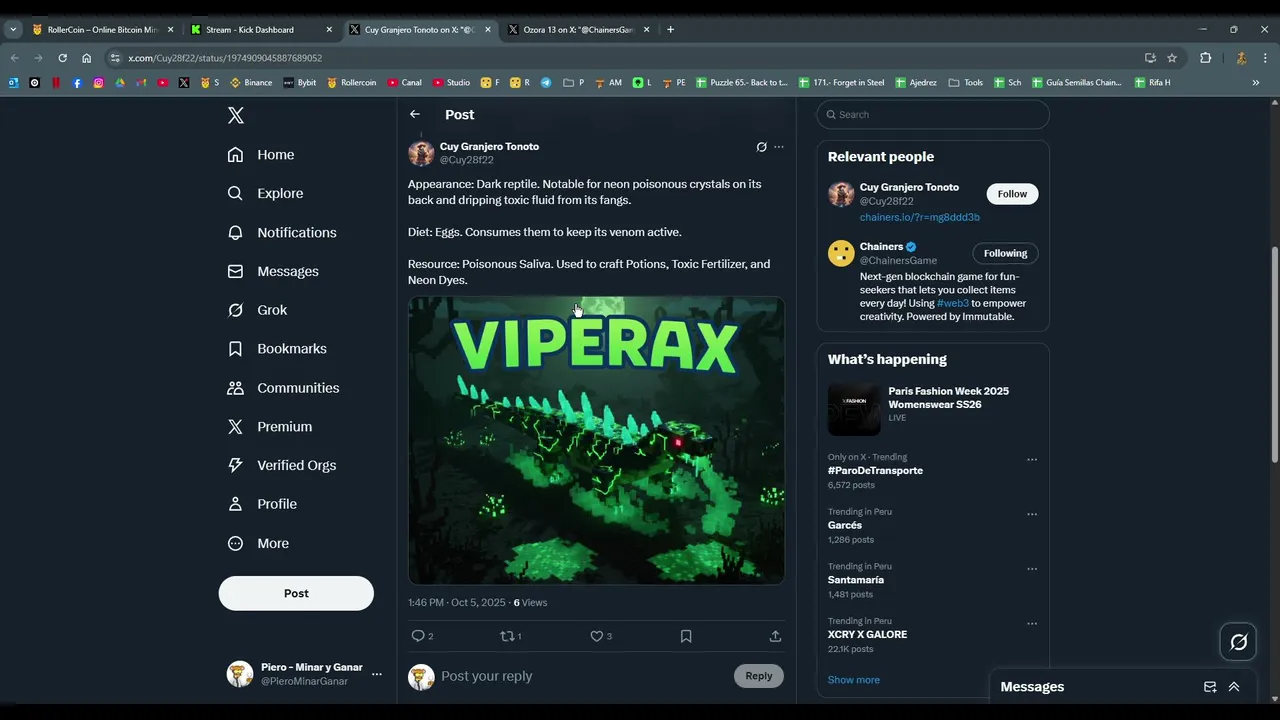1280x720 pixels.
Task: Open Cuy Granjero Tonoto avatar on post
Action: (421, 153)
